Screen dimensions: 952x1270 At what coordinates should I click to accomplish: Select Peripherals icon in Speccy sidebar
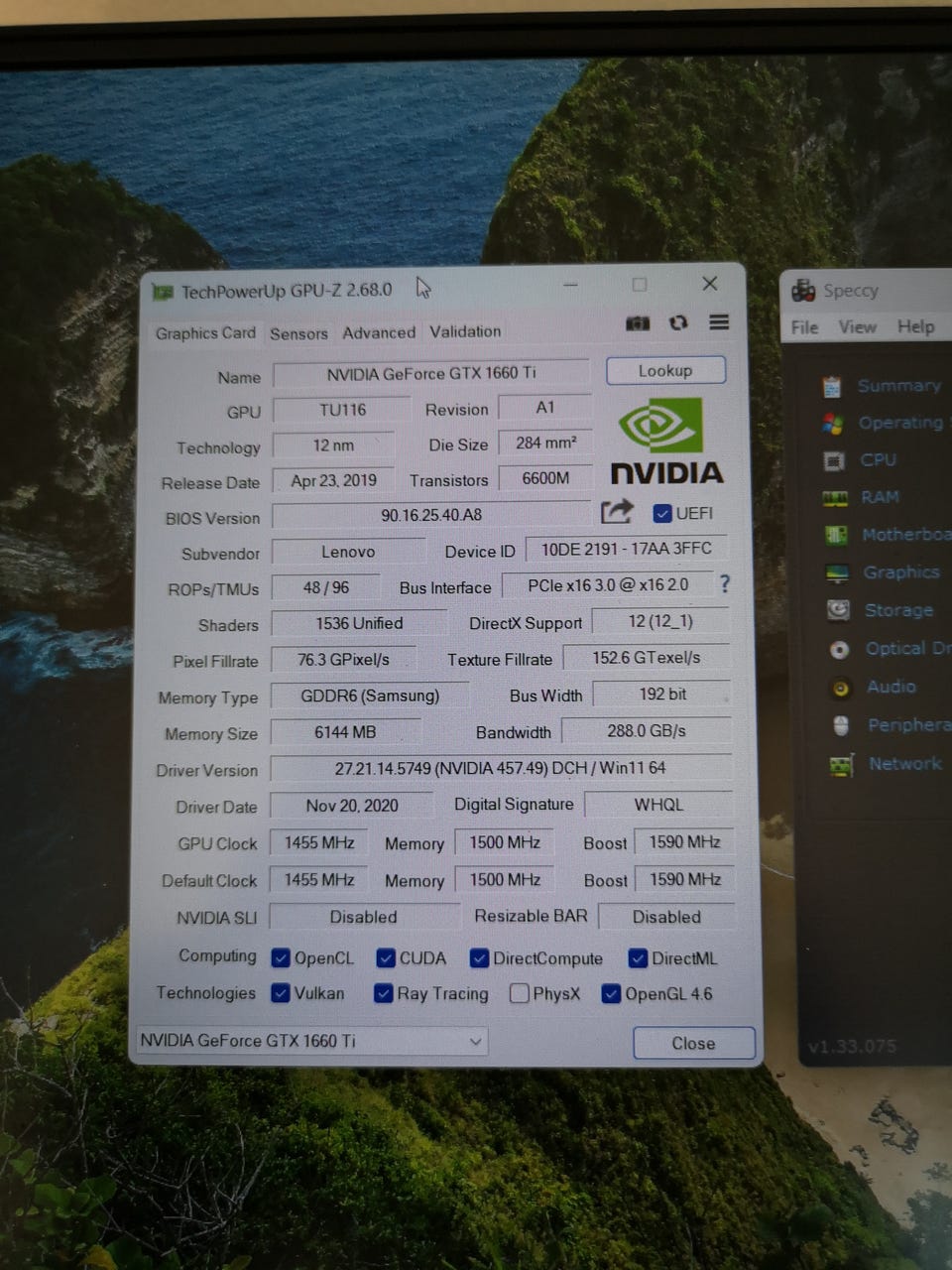coord(841,726)
